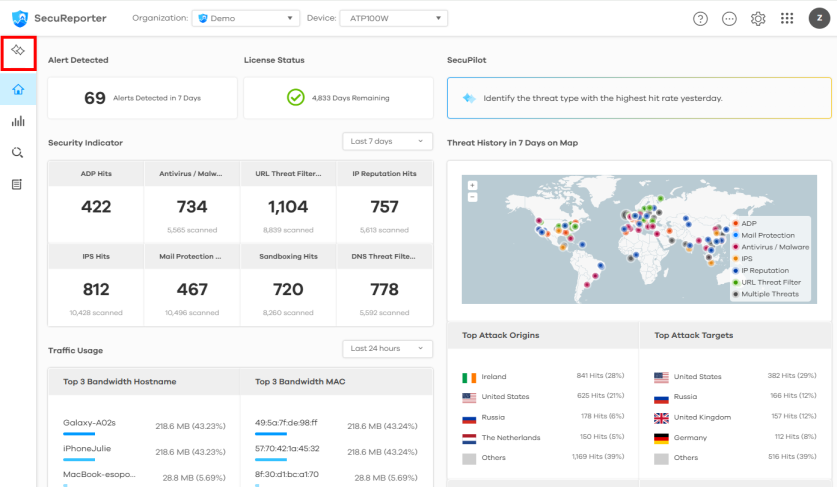Open the Last 24 hours dropdown
Image resolution: width=837 pixels, height=487 pixels.
tap(387, 349)
